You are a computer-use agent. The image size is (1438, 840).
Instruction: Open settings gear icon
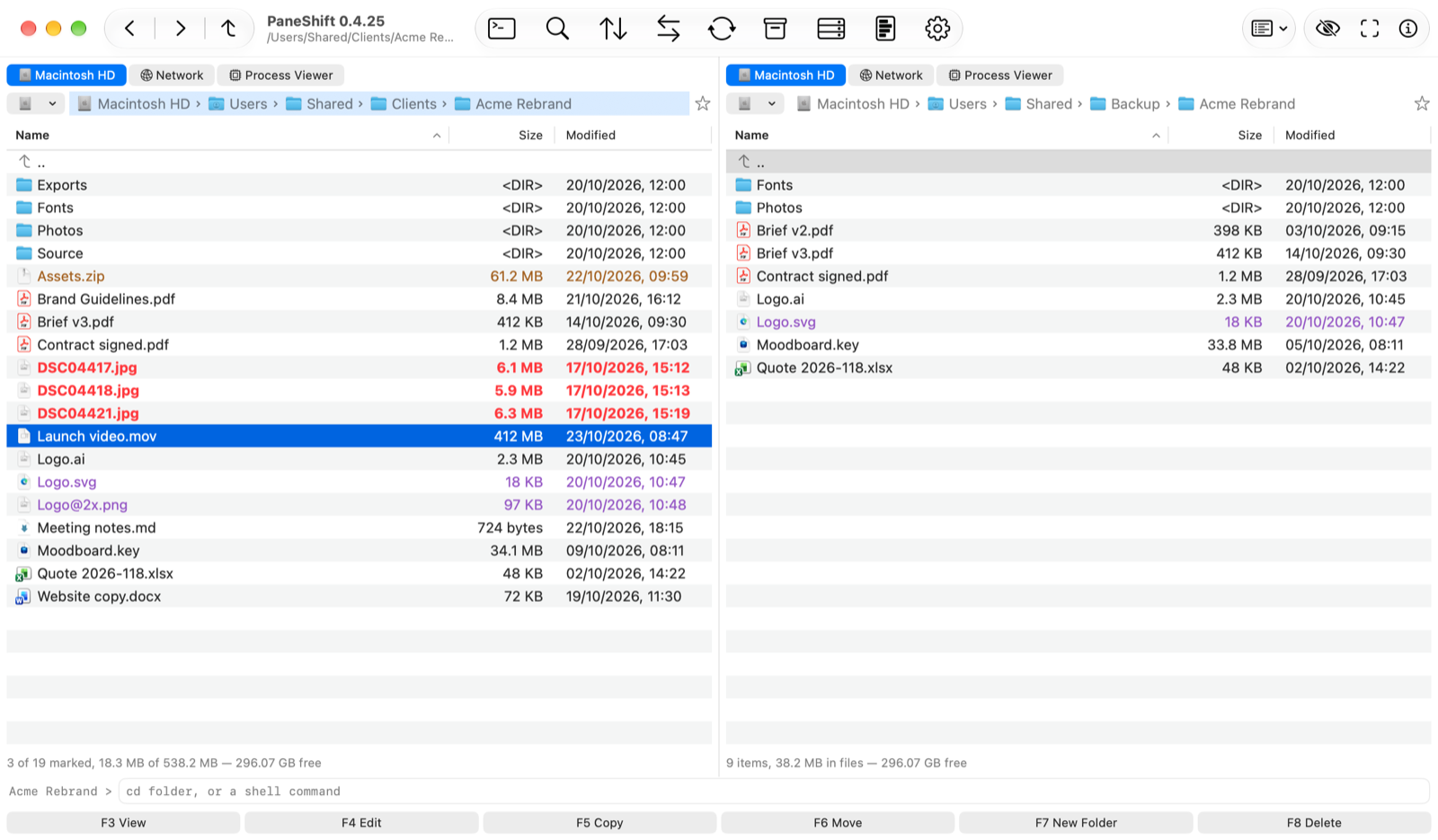[937, 29]
